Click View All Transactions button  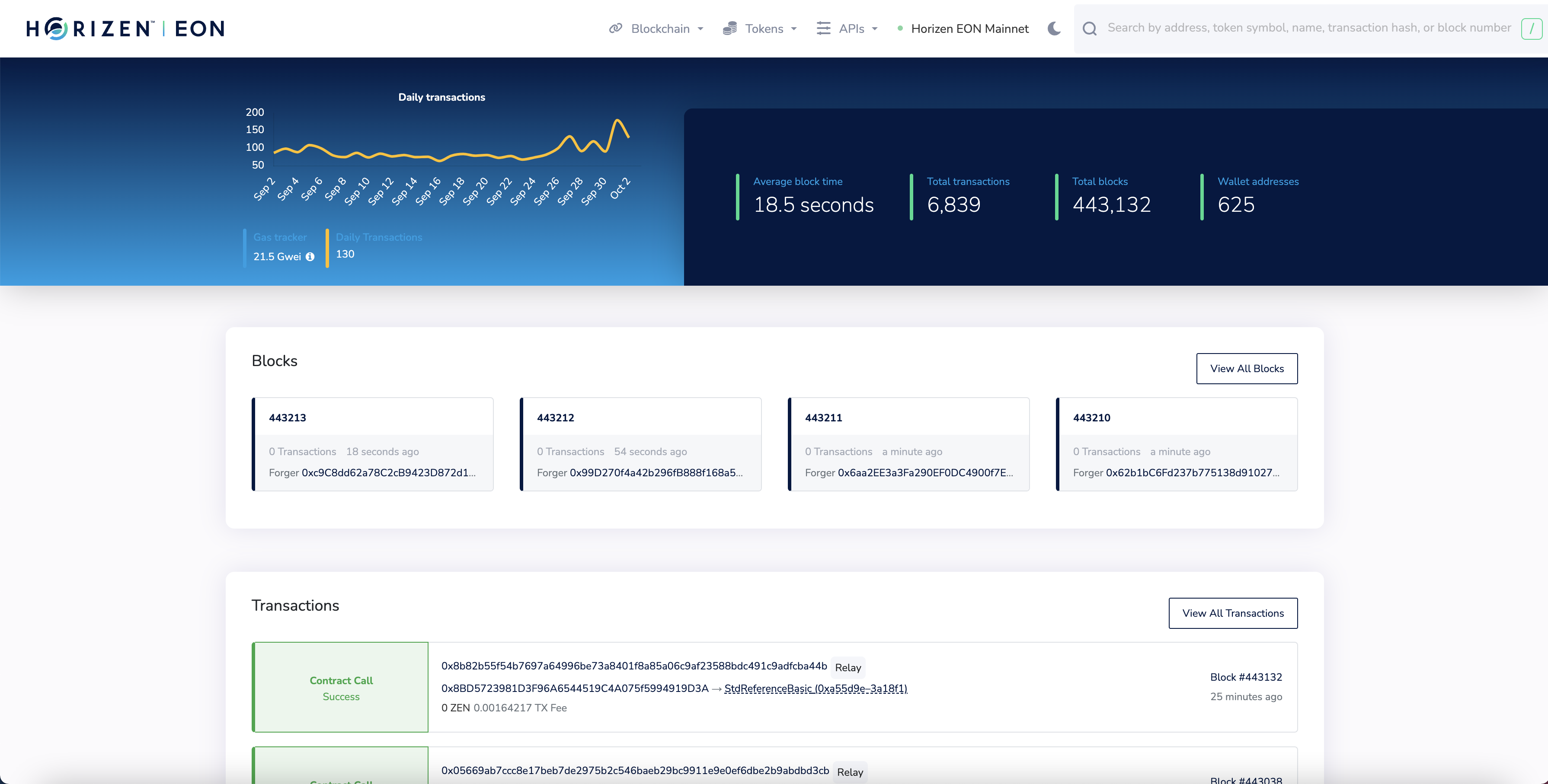pos(1233,613)
